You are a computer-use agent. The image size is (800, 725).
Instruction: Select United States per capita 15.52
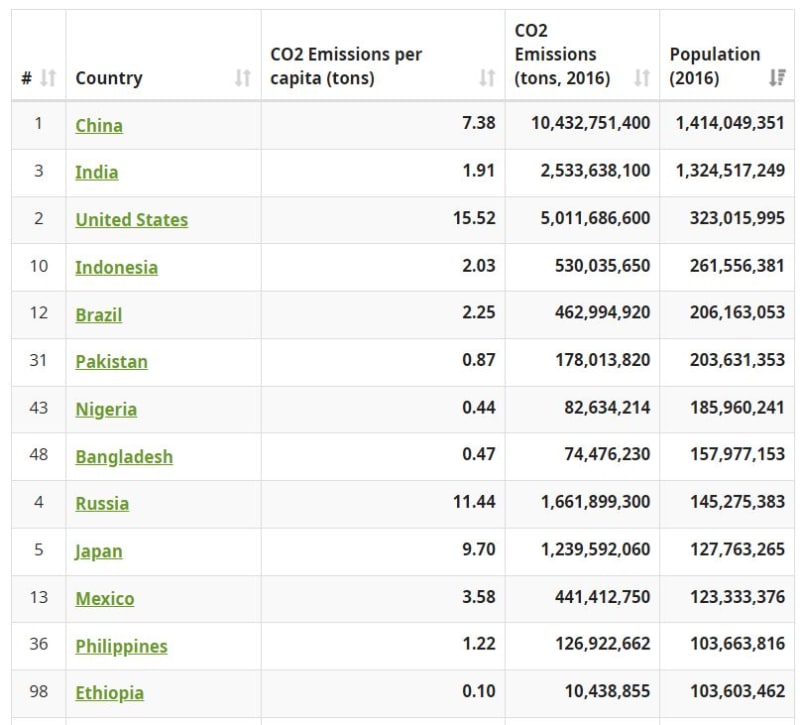(x=474, y=218)
